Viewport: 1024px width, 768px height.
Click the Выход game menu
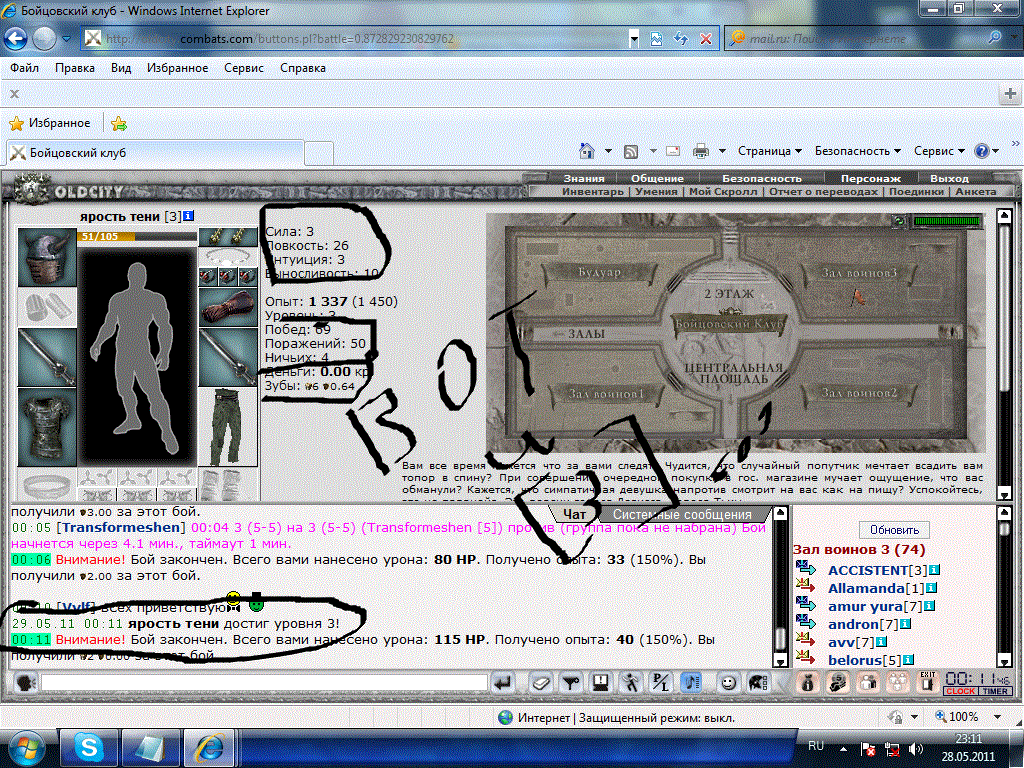coord(949,178)
